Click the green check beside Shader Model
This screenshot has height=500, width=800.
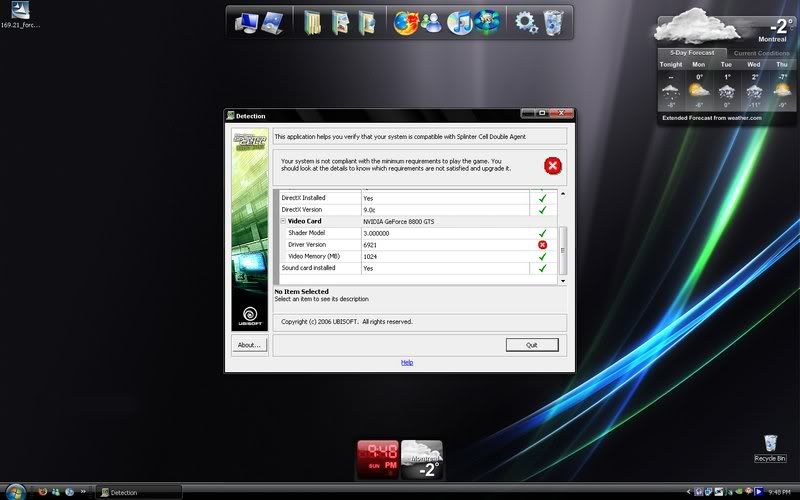(x=542, y=233)
